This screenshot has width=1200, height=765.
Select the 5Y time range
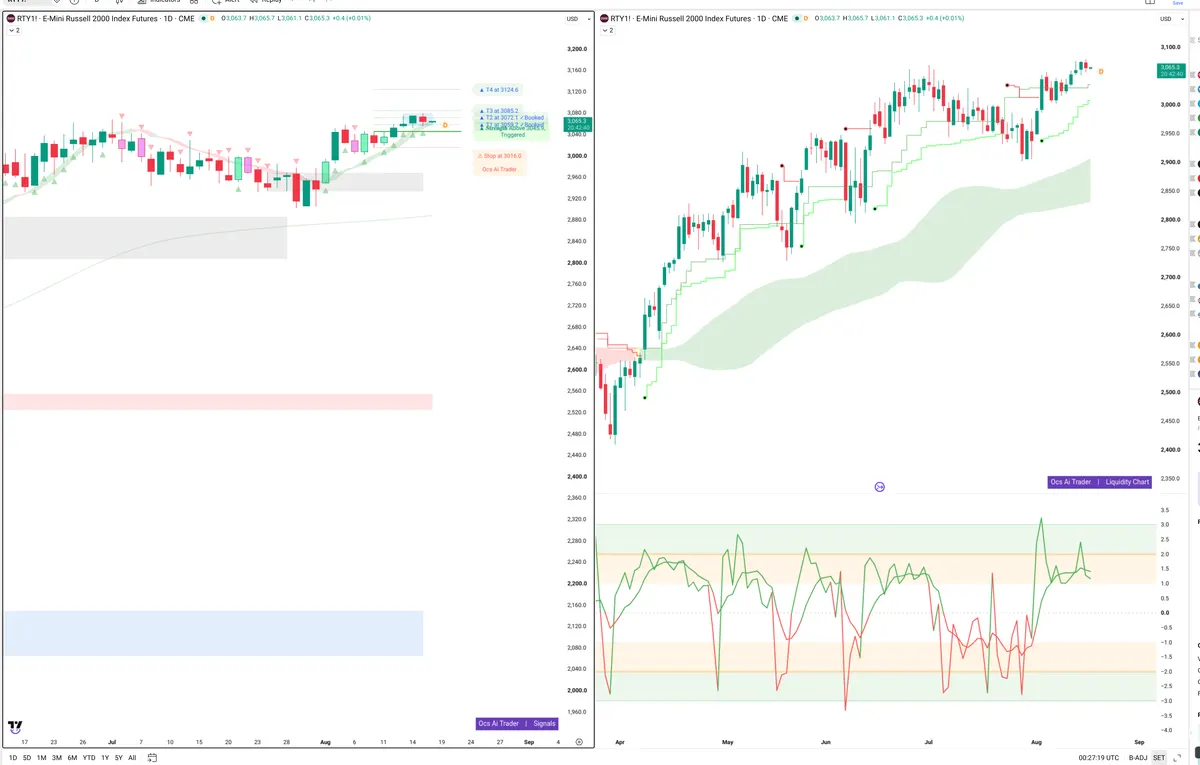tap(119, 758)
